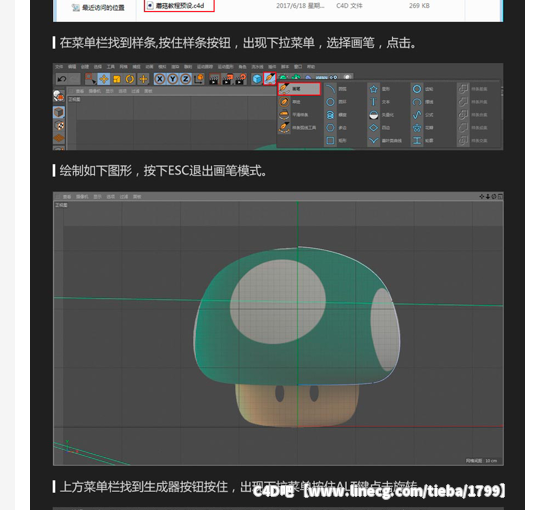Image resolution: width=539 pixels, height=510 pixels.
Task: Click viewport rotate icon at mushroom view corner
Action: 494,196
